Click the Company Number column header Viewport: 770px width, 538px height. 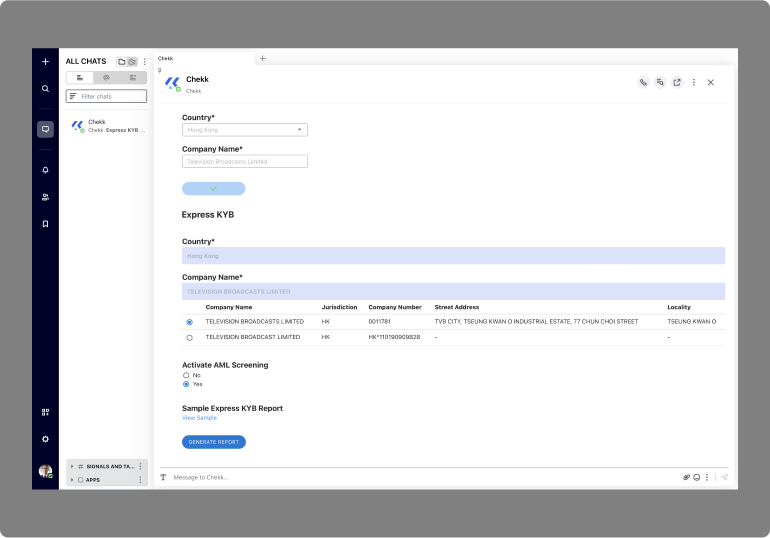pos(395,307)
